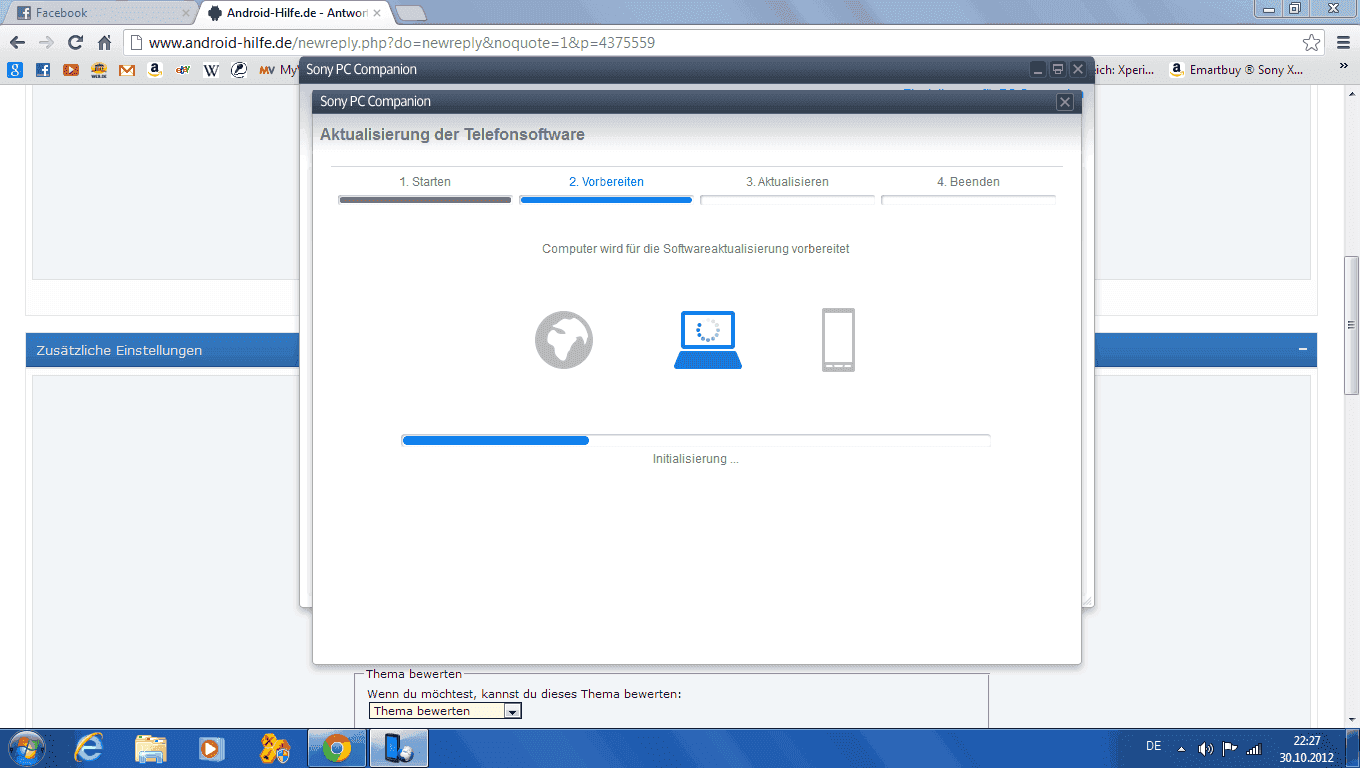Close the Facebook tab
Screen dimensions: 1360x768
185,13
